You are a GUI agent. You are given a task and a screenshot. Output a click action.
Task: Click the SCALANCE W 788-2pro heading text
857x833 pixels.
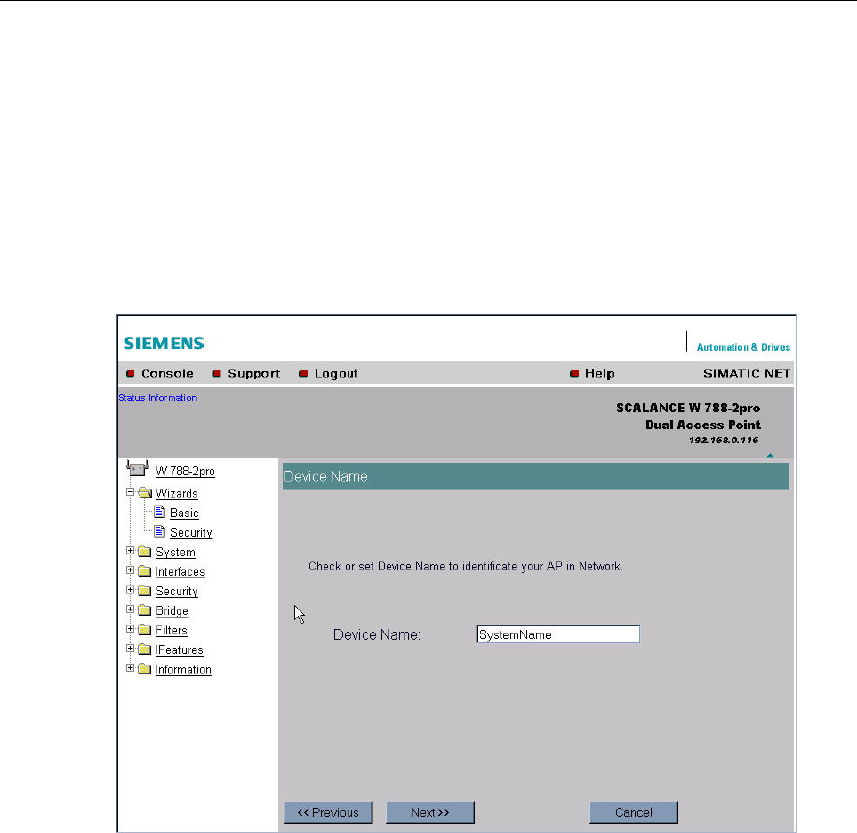point(688,408)
